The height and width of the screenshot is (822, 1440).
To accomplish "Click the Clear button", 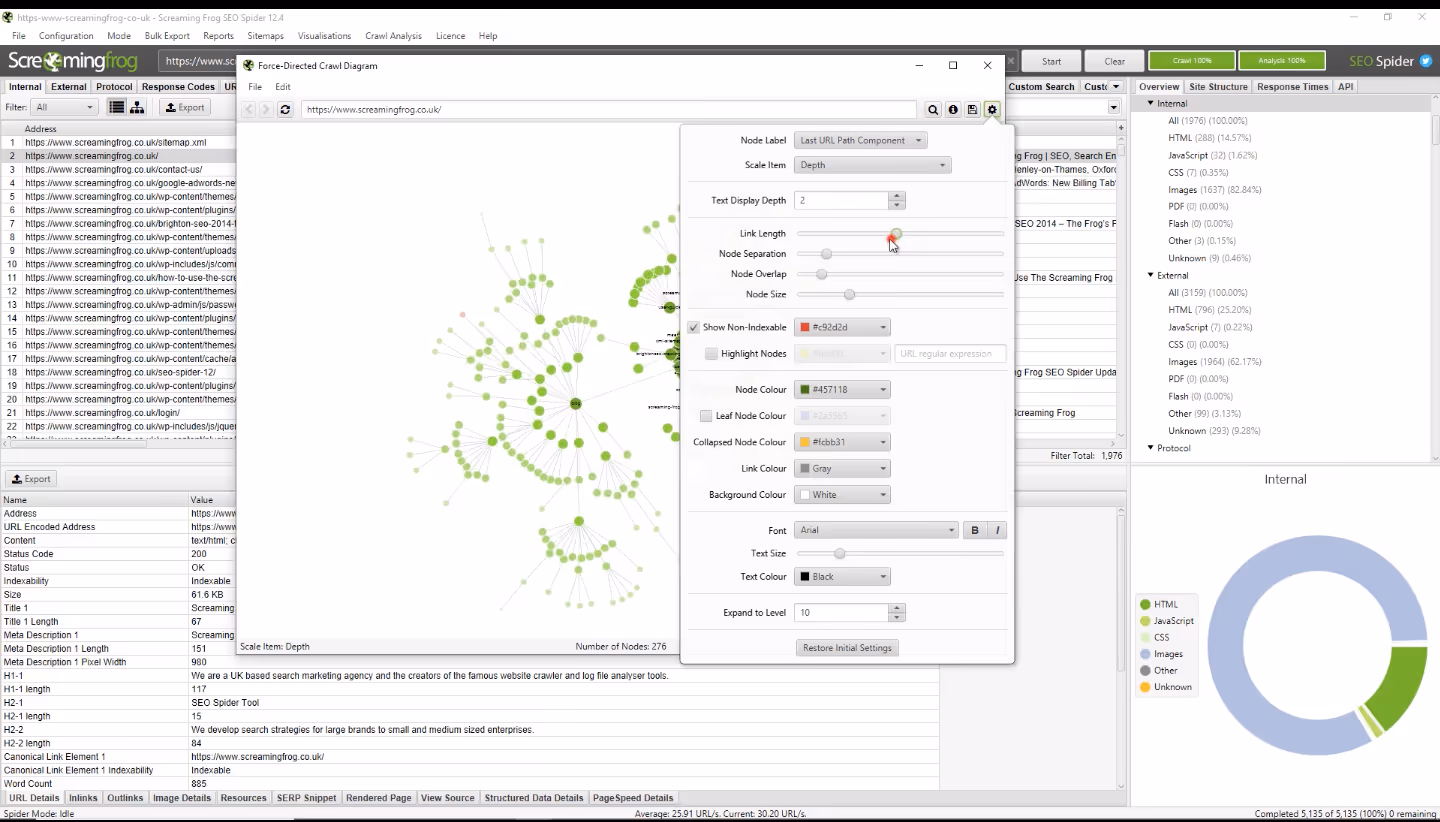I will 1114,61.
